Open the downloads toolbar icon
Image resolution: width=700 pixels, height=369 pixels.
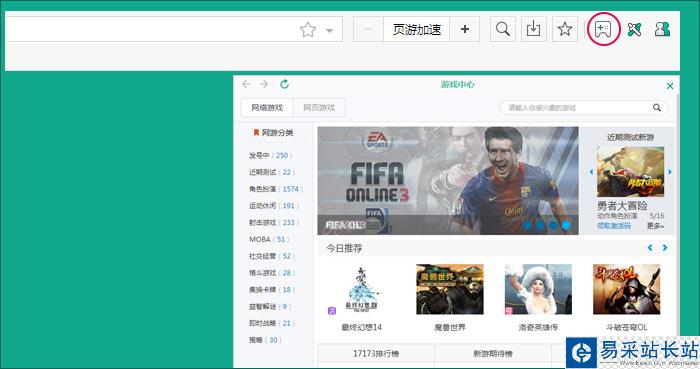pyautogui.click(x=533, y=29)
